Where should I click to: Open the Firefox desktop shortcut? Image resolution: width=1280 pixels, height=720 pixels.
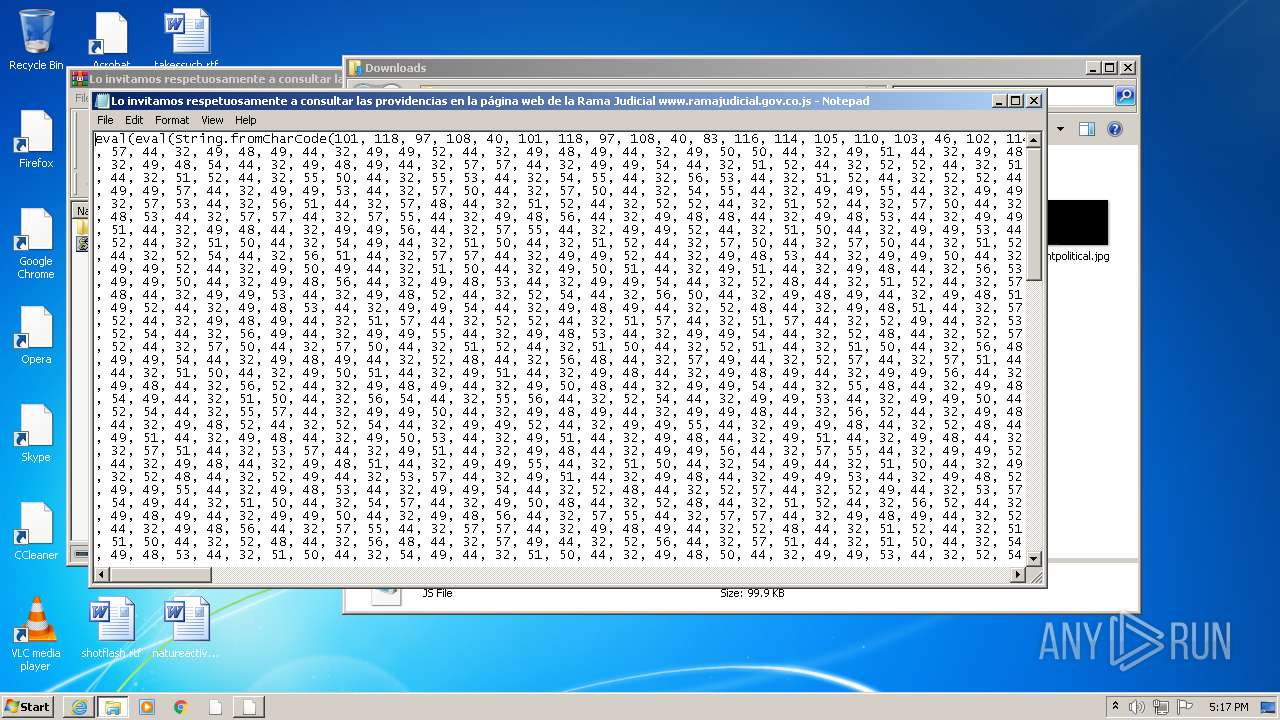coord(36,139)
